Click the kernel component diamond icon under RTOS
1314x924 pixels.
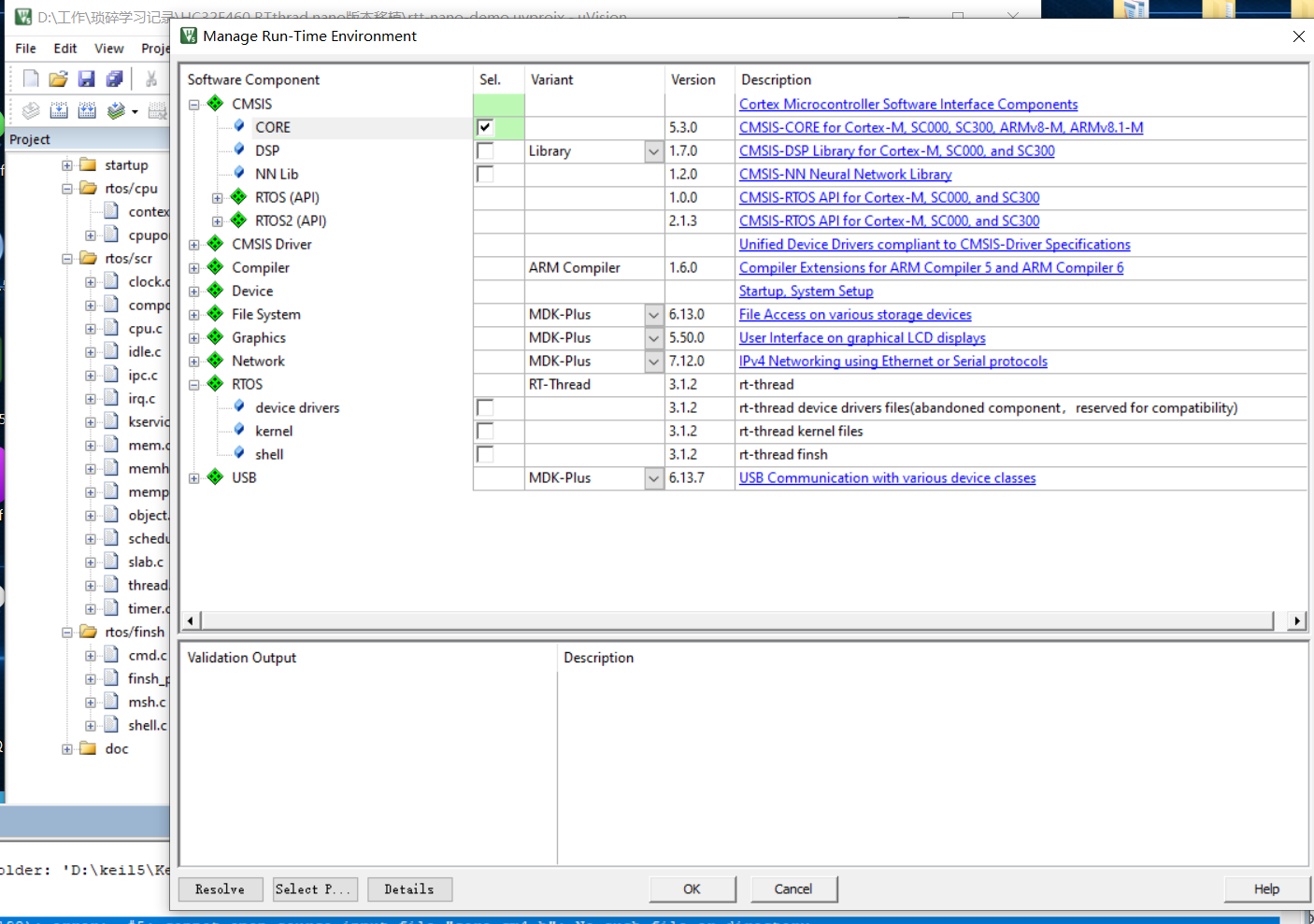click(x=239, y=431)
